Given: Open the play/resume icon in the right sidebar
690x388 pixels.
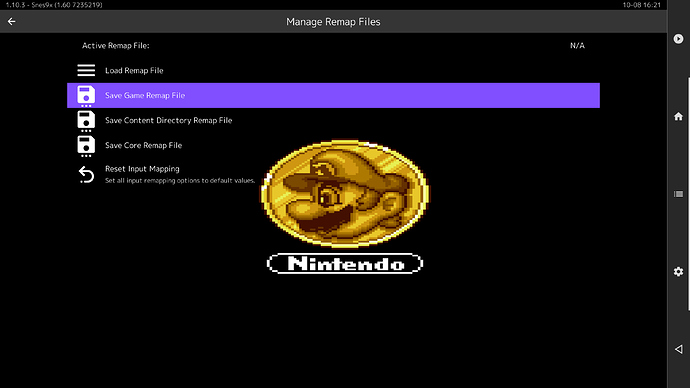Looking at the screenshot, I should (x=678, y=39).
